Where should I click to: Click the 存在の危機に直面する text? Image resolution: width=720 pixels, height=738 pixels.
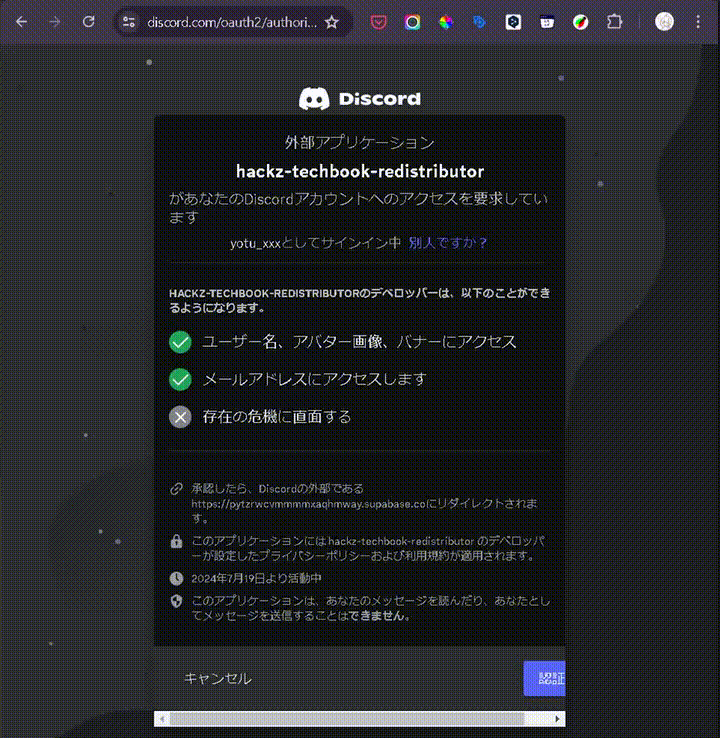pos(277,417)
